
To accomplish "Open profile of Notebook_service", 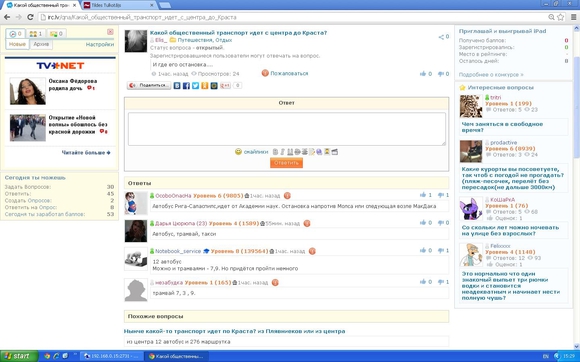I will [x=178, y=251].
